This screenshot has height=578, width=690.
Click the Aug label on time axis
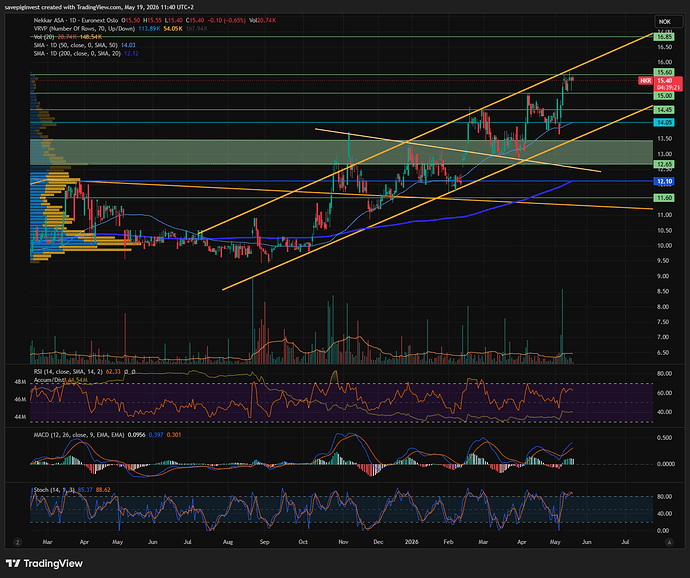228,542
